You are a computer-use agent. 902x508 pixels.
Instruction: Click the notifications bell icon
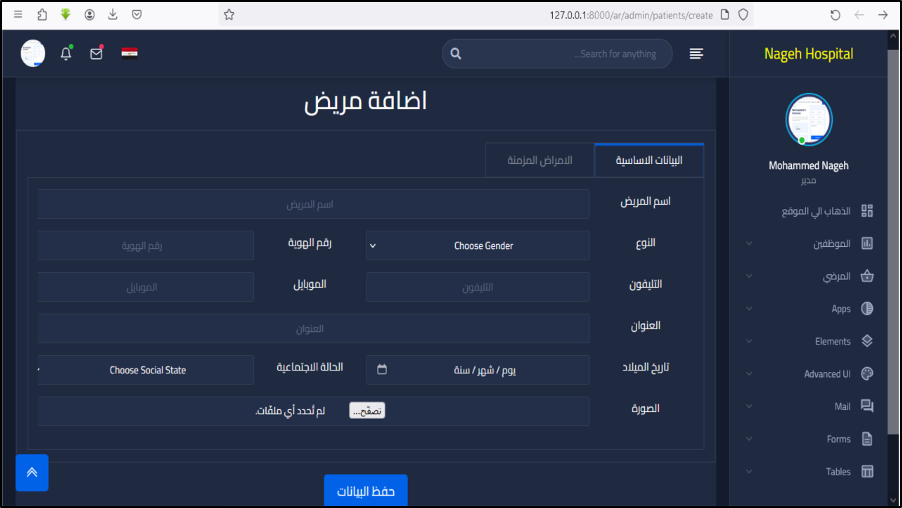(66, 54)
